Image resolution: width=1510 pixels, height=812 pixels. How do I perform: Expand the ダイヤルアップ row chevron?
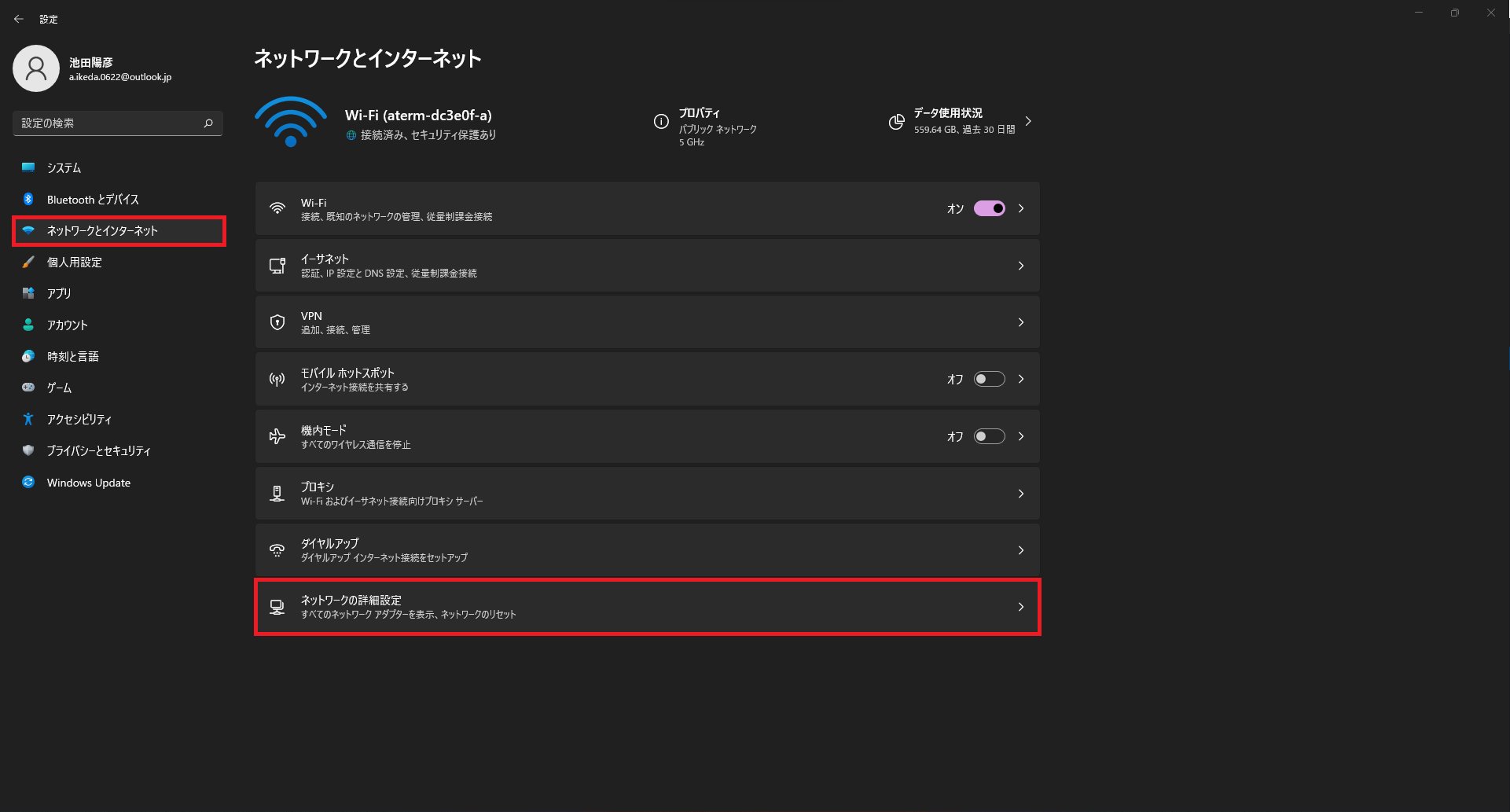[x=1020, y=550]
